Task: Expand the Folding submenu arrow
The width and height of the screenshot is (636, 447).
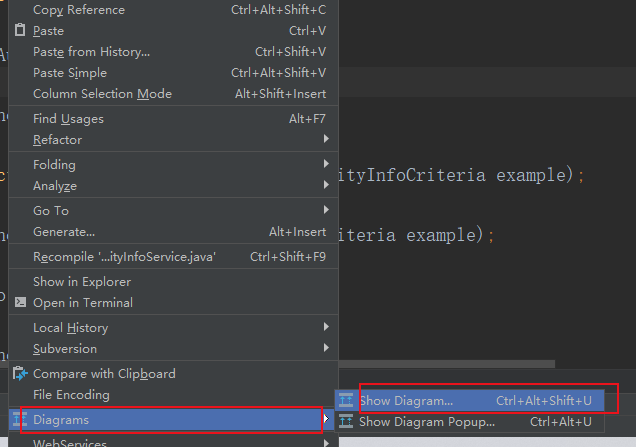Action: (x=326, y=163)
